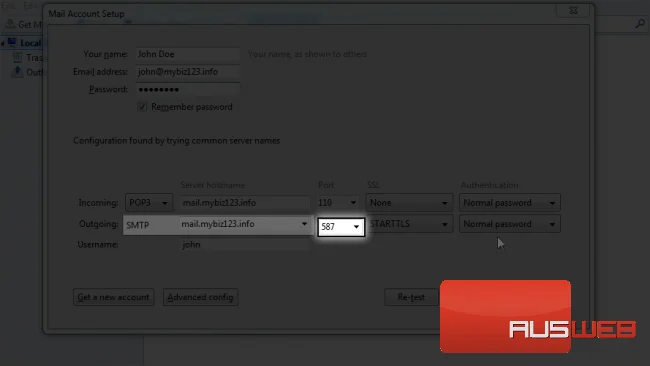Toggle the Remember password checkbox
Screen dimensions: 650x366
[x=142, y=107]
